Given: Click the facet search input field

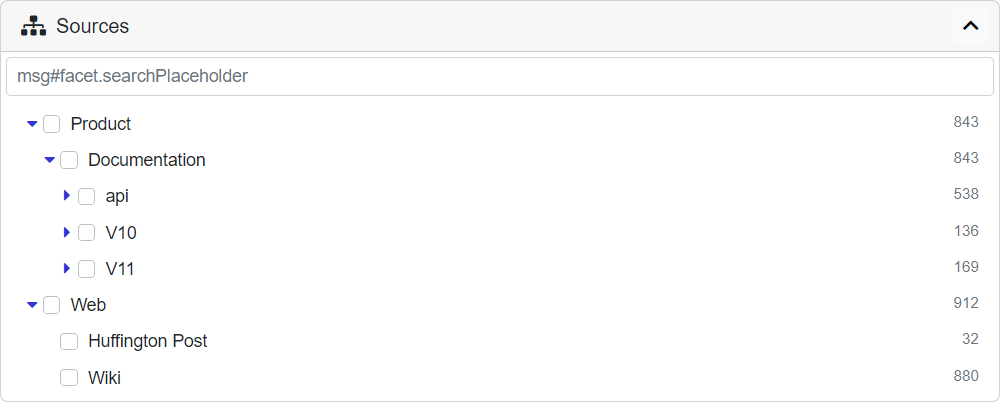Looking at the screenshot, I should tap(500, 76).
